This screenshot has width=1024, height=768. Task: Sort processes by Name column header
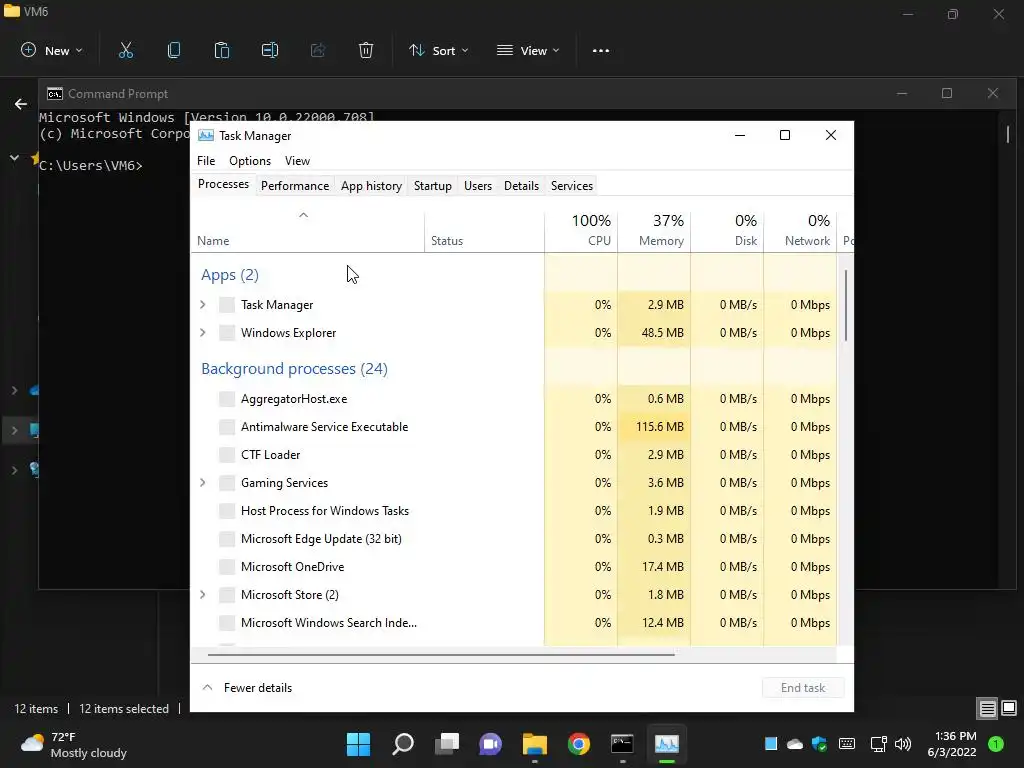[307, 231]
